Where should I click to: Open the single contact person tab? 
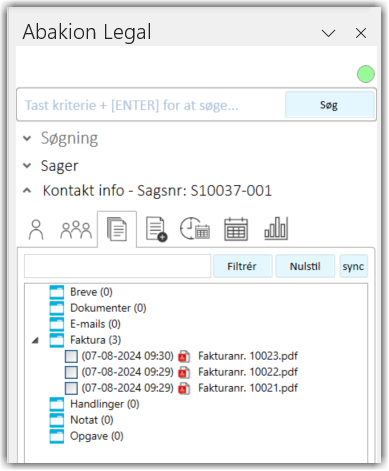tap(36, 230)
